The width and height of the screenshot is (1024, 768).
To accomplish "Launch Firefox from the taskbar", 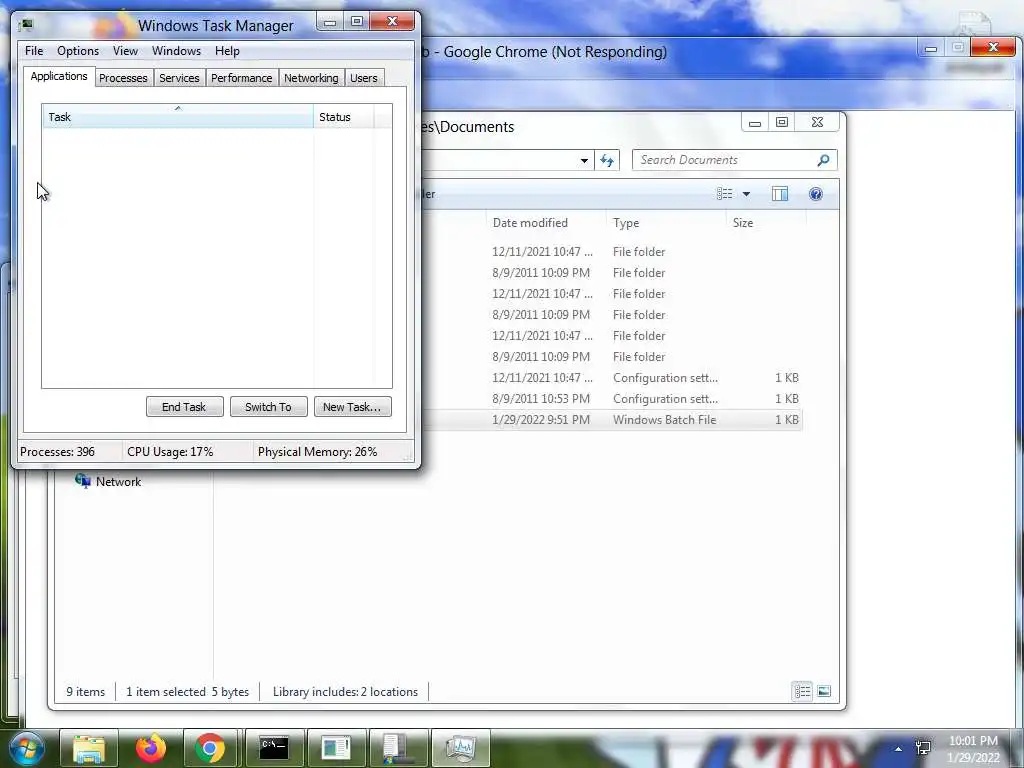I will pos(150,748).
